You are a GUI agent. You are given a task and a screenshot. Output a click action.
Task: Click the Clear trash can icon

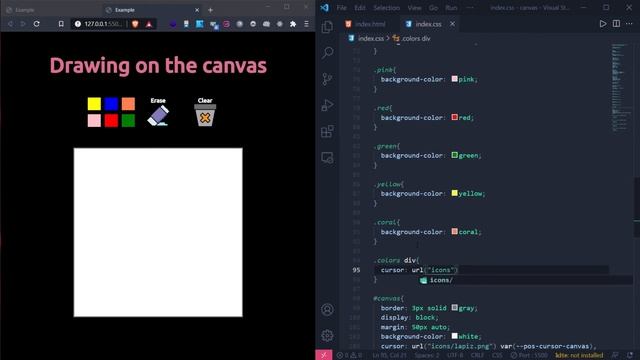tap(205, 116)
